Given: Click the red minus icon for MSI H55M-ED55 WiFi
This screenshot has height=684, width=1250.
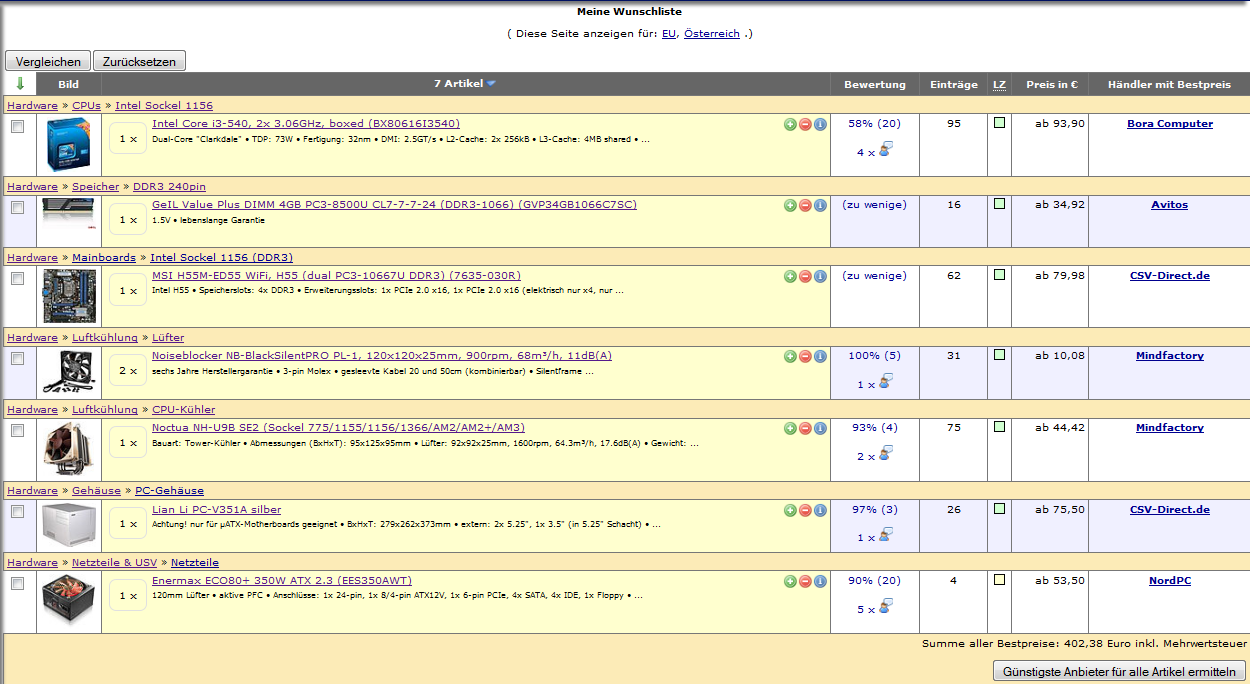Looking at the screenshot, I should 805,276.
